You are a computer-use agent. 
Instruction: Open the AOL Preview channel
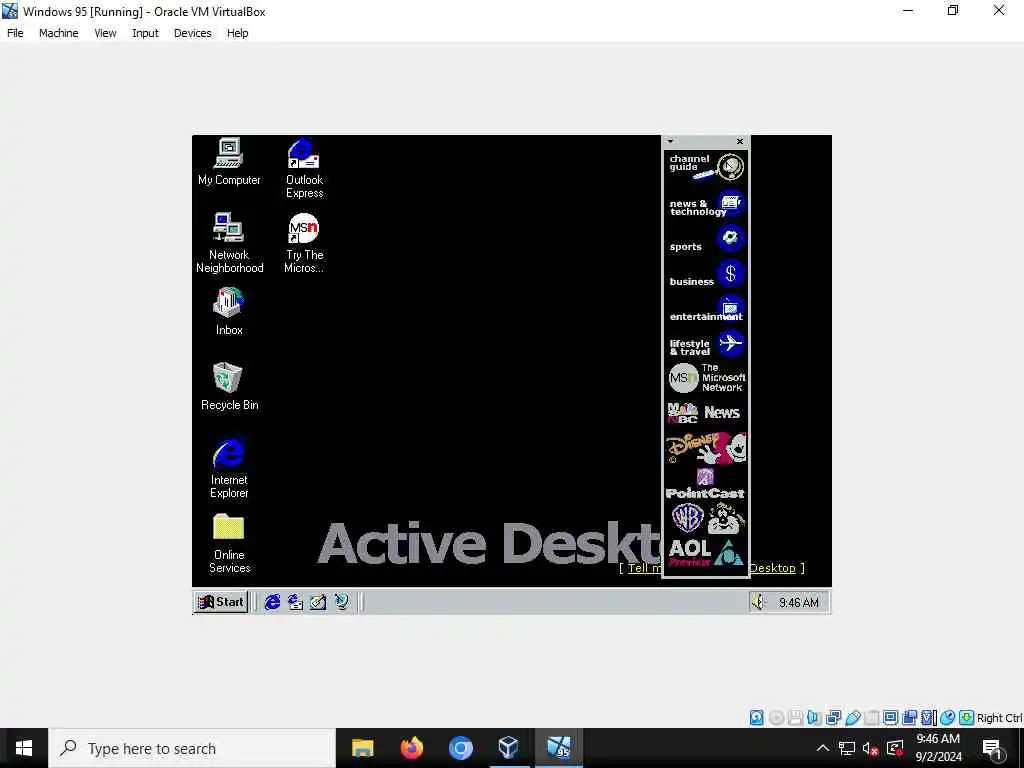(706, 553)
